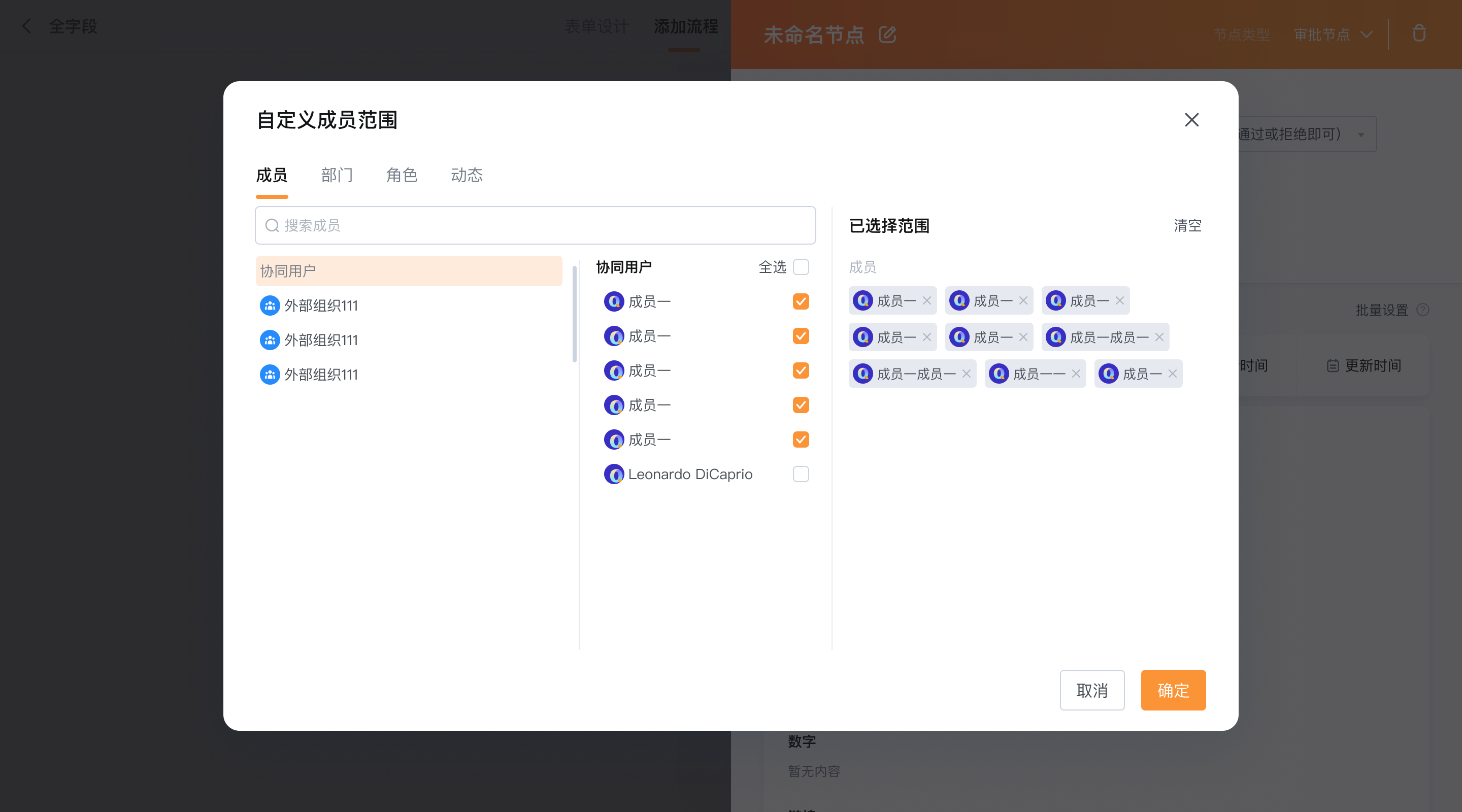
Task: Select the 添加流程 tab
Action: [686, 26]
